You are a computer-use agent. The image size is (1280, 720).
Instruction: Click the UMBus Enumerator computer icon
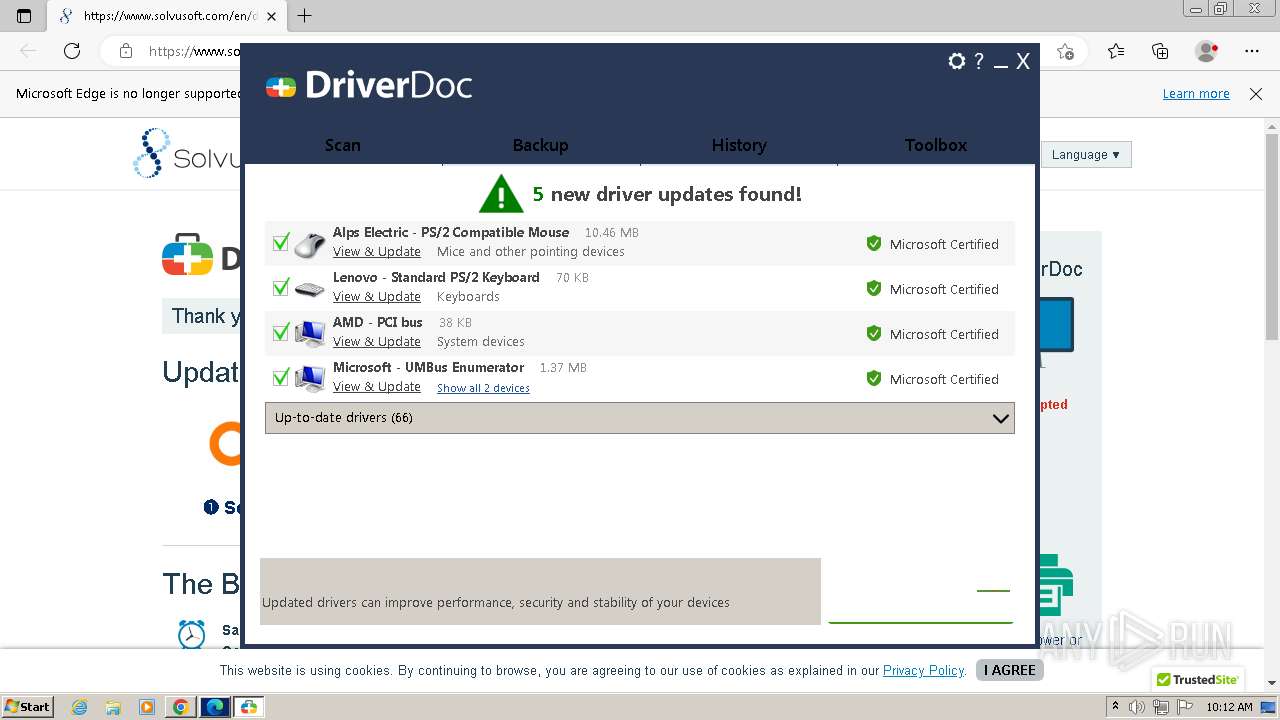310,378
